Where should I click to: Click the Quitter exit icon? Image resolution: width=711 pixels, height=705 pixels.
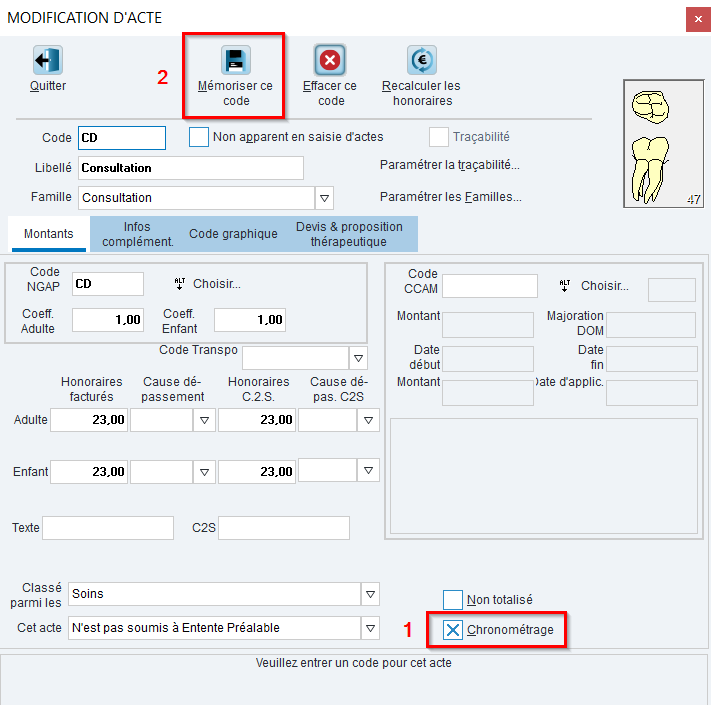click(48, 60)
